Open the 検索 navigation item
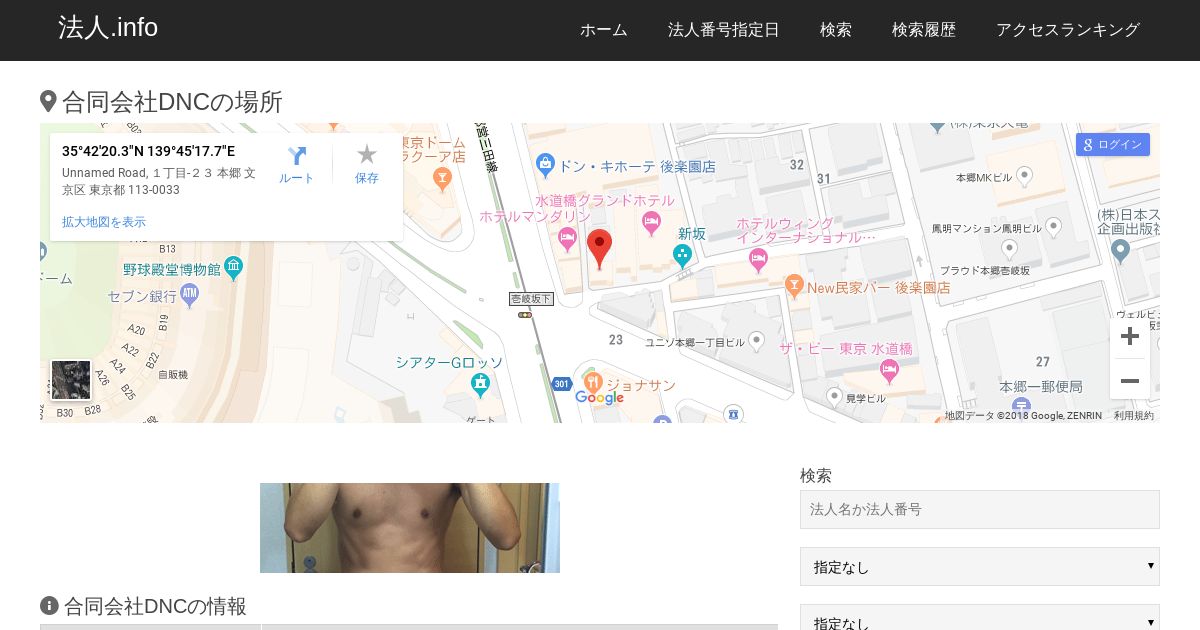 click(836, 30)
